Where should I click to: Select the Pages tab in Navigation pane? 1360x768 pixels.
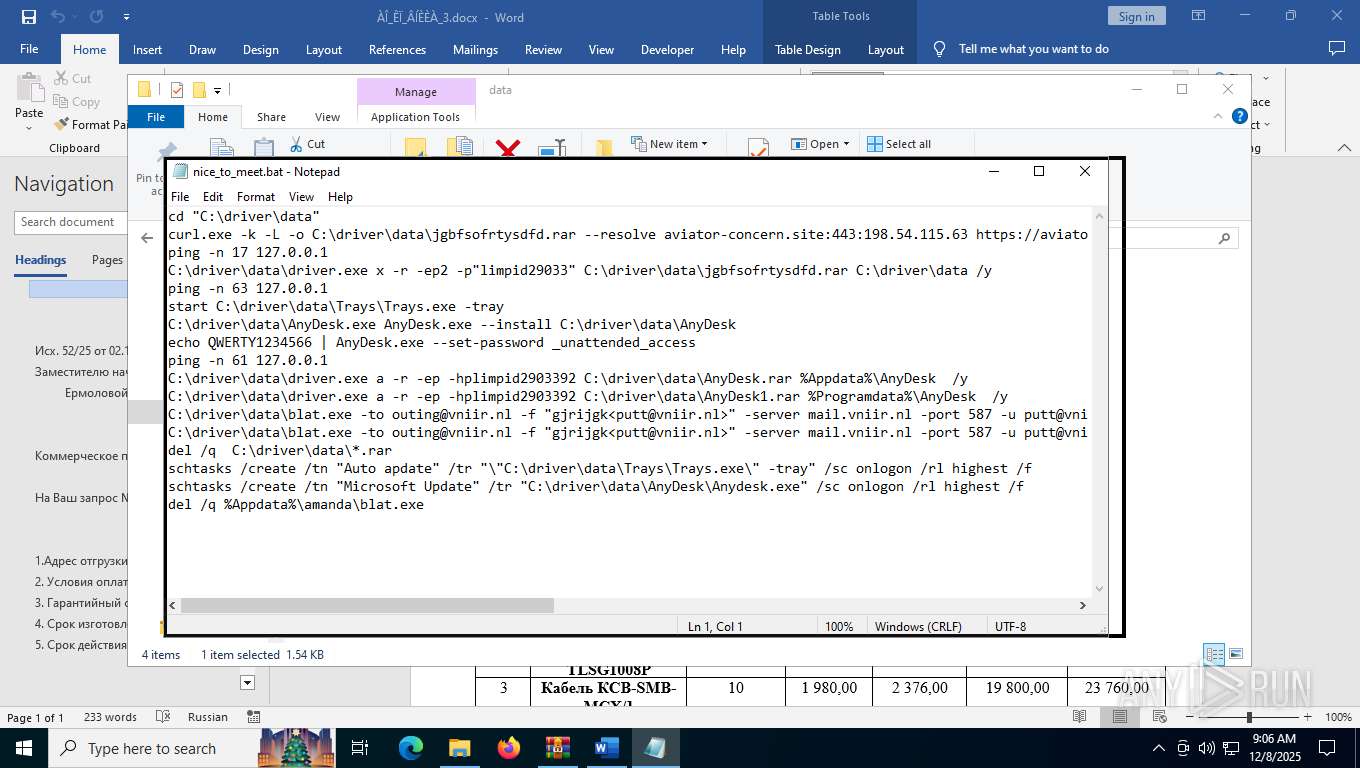pyautogui.click(x=108, y=260)
